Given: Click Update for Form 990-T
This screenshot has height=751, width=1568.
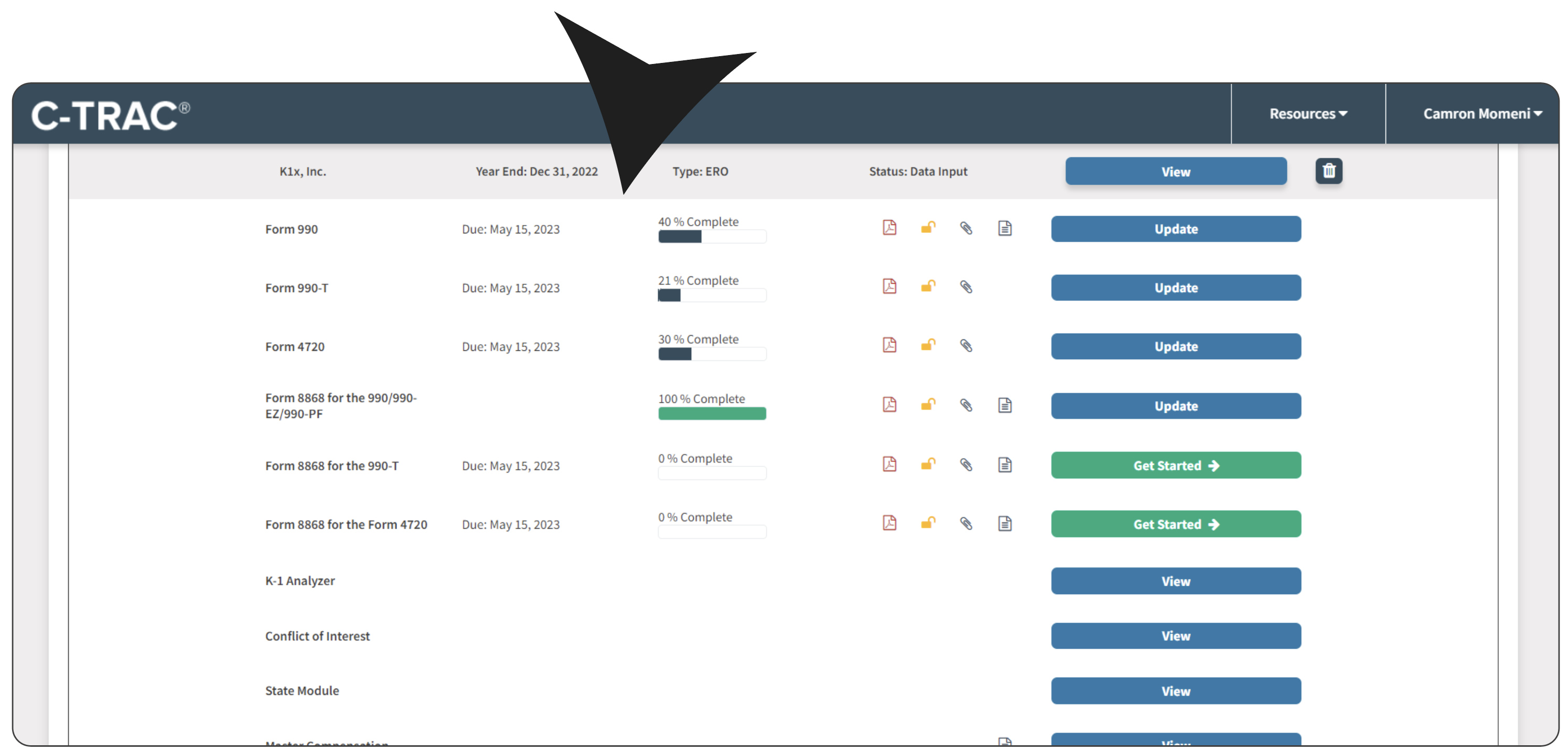Looking at the screenshot, I should pos(1175,288).
